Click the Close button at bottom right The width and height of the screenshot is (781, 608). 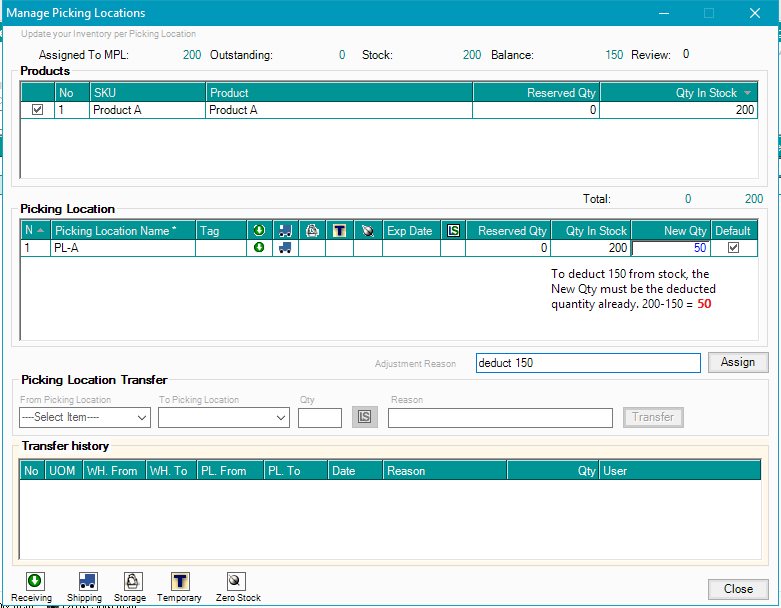click(738, 589)
